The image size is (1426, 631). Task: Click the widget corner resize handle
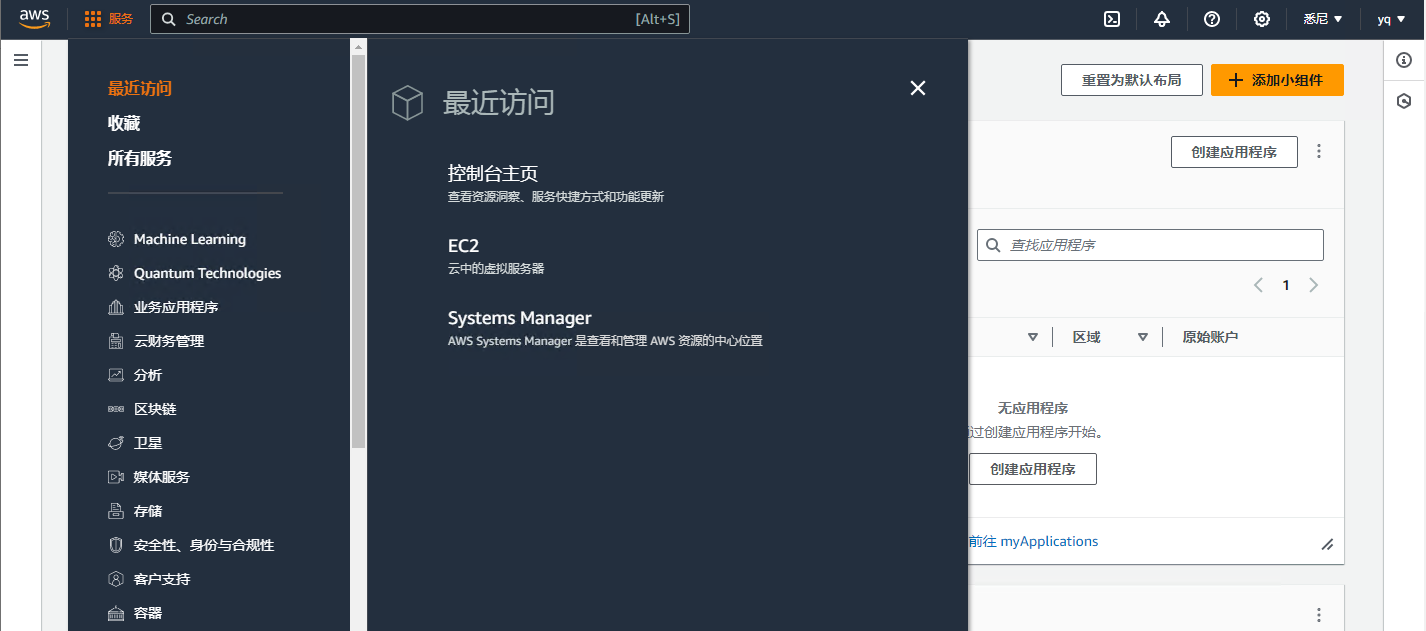point(1327,545)
